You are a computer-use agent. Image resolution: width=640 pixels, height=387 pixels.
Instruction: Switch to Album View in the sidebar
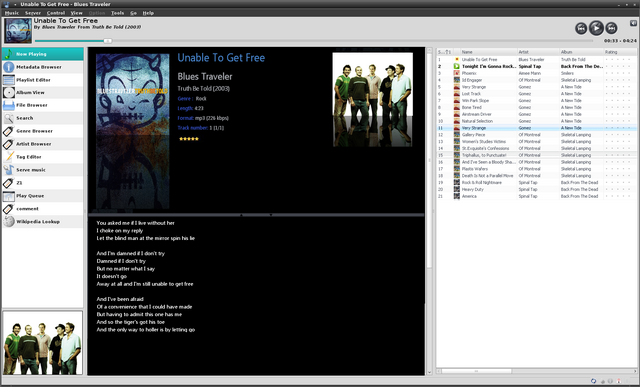pyautogui.click(x=42, y=93)
